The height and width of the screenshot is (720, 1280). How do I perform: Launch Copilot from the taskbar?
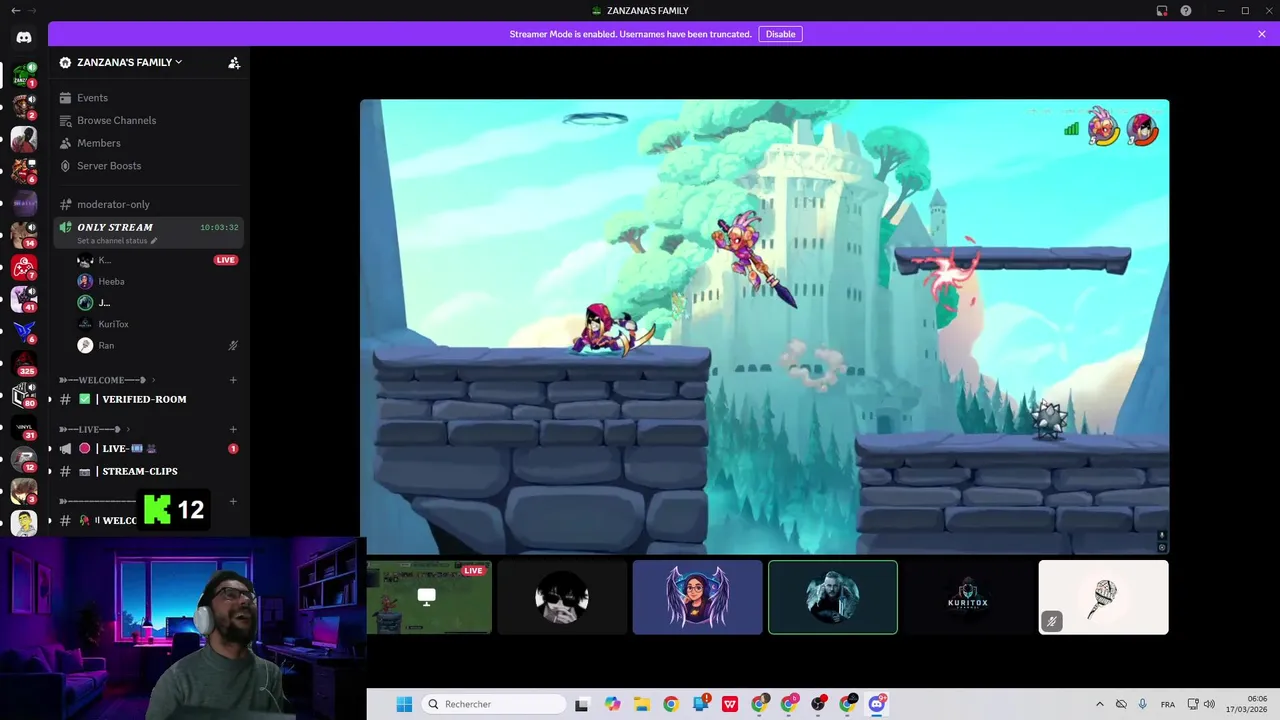click(612, 704)
